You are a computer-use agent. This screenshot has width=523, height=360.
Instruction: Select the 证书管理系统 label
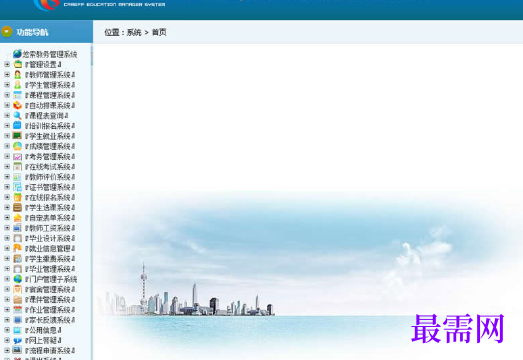[x=50, y=187]
